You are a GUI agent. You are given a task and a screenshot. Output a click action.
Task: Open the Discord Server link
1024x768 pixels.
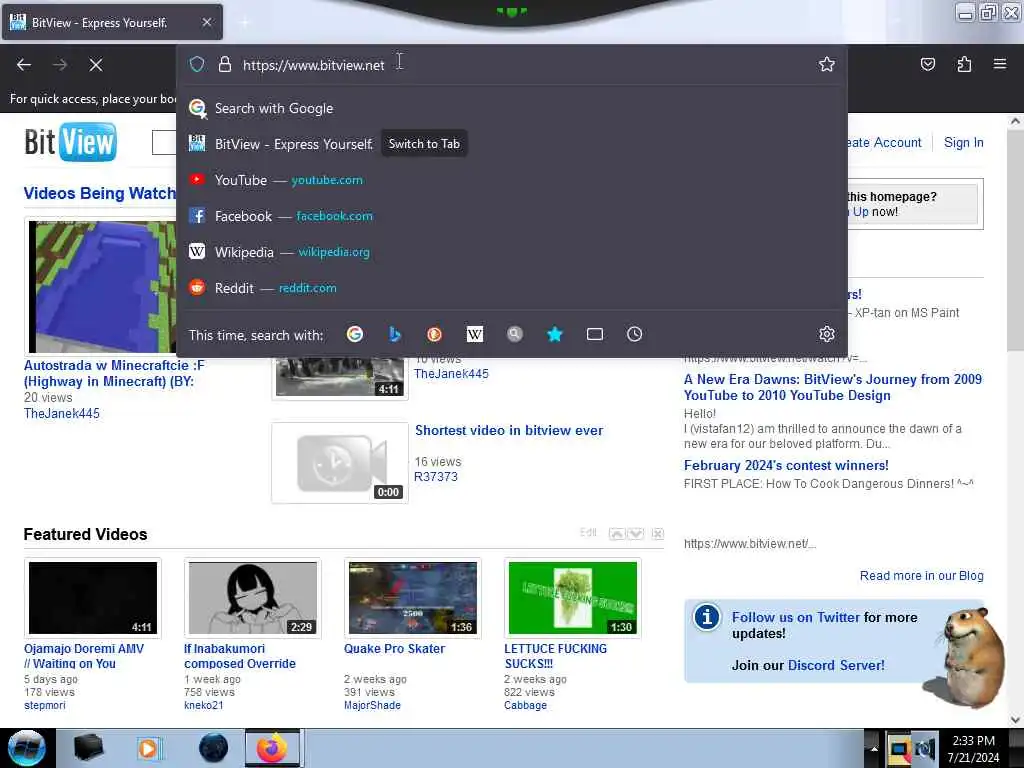click(836, 665)
